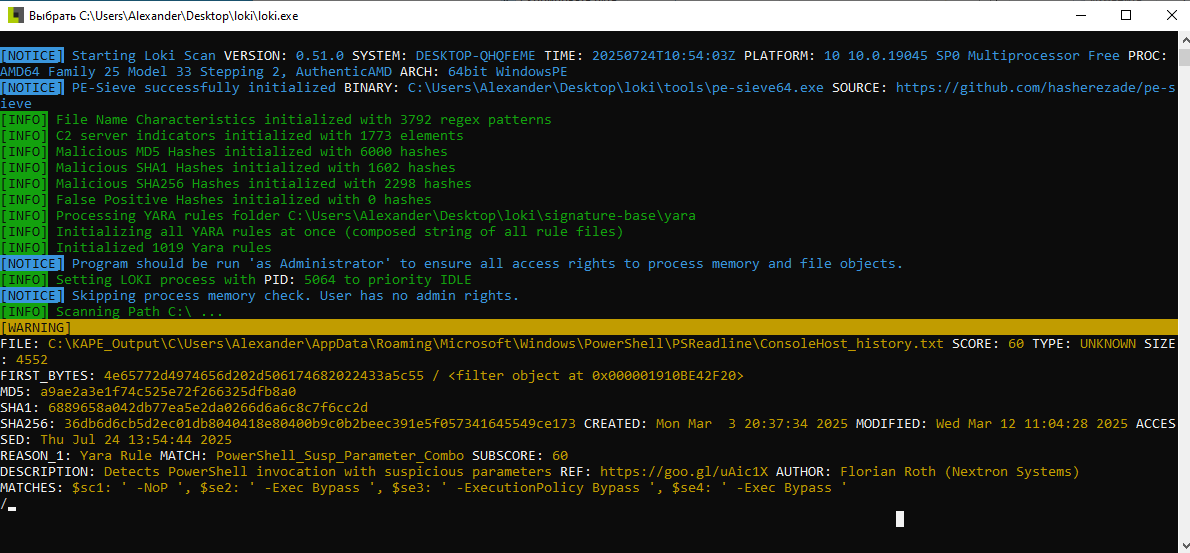Click the loki.exe console icon in title bar
Screen dimensions: 1190x553
click(x=14, y=15)
